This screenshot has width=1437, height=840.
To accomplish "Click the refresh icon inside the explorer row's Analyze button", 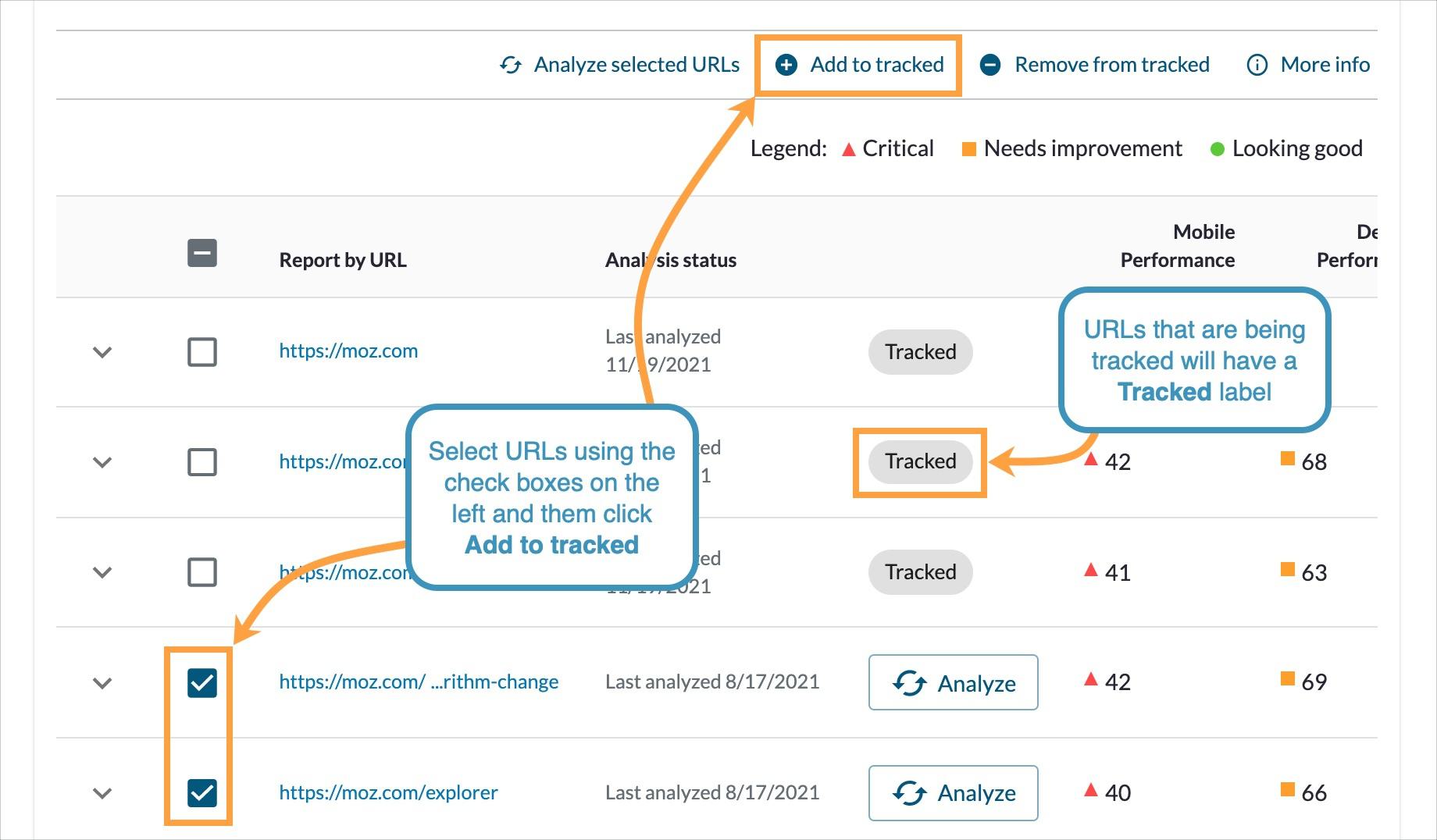I will point(908,793).
